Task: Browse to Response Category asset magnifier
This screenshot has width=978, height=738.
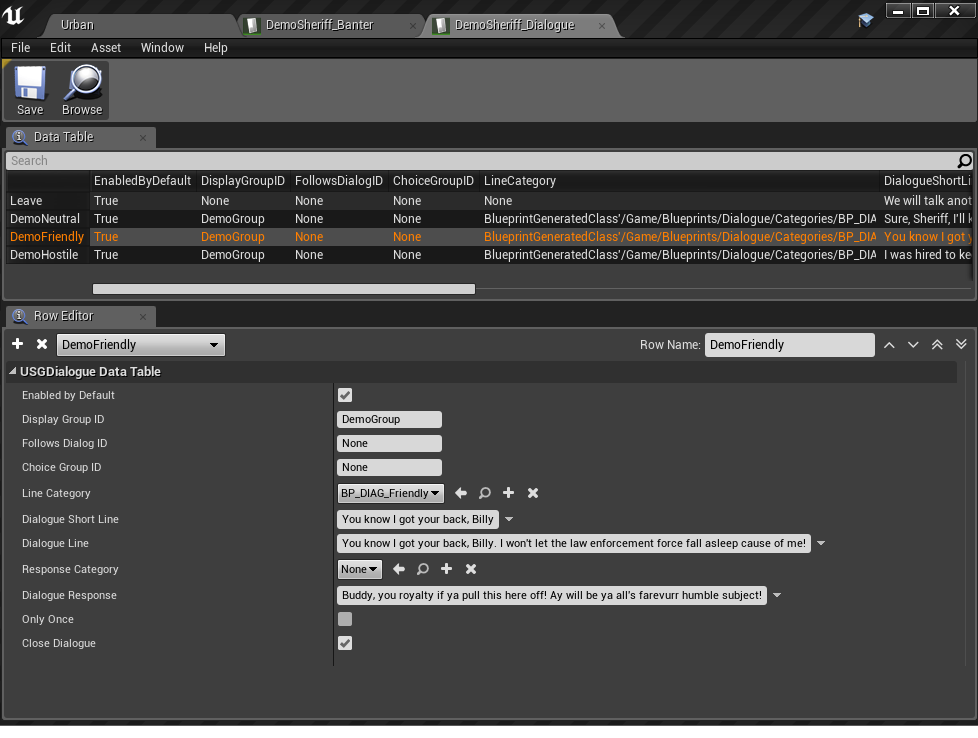Action: click(x=422, y=569)
